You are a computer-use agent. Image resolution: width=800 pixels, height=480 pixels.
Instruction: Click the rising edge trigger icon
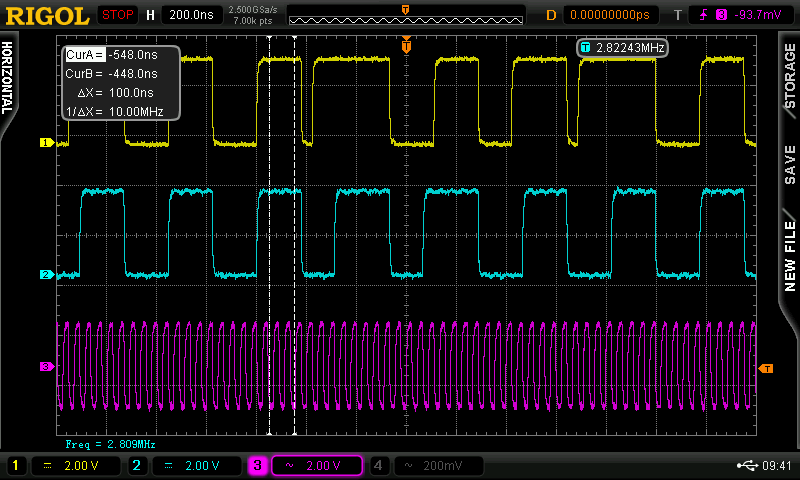pos(704,15)
